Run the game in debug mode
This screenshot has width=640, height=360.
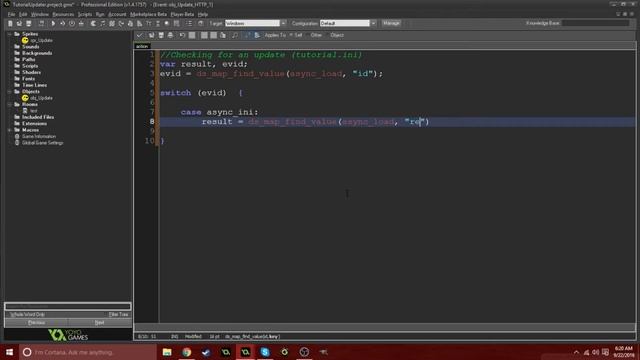pos(62,23)
